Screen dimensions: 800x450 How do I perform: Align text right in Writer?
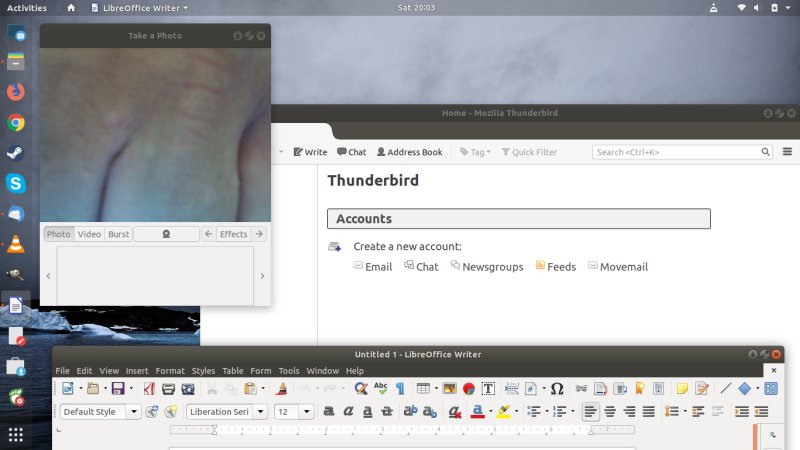[629, 411]
